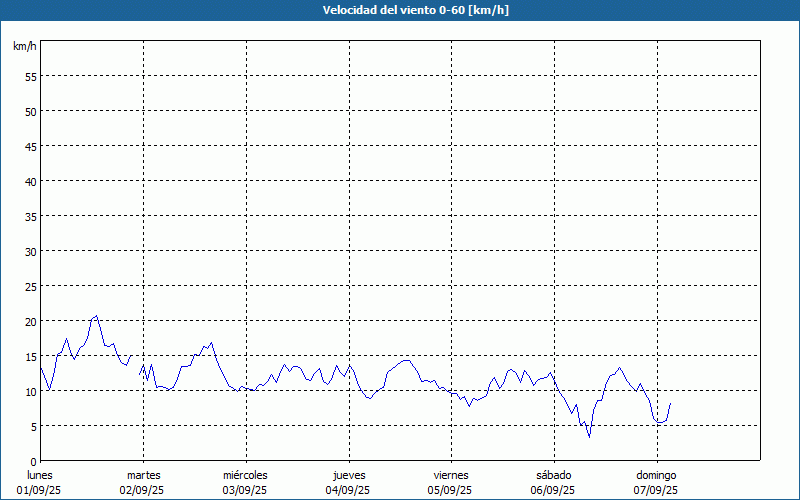Click the chart title 'Velocidad del viento 0-60 [km/h]'
Viewport: 800px width, 500px height.
pyautogui.click(x=415, y=10)
